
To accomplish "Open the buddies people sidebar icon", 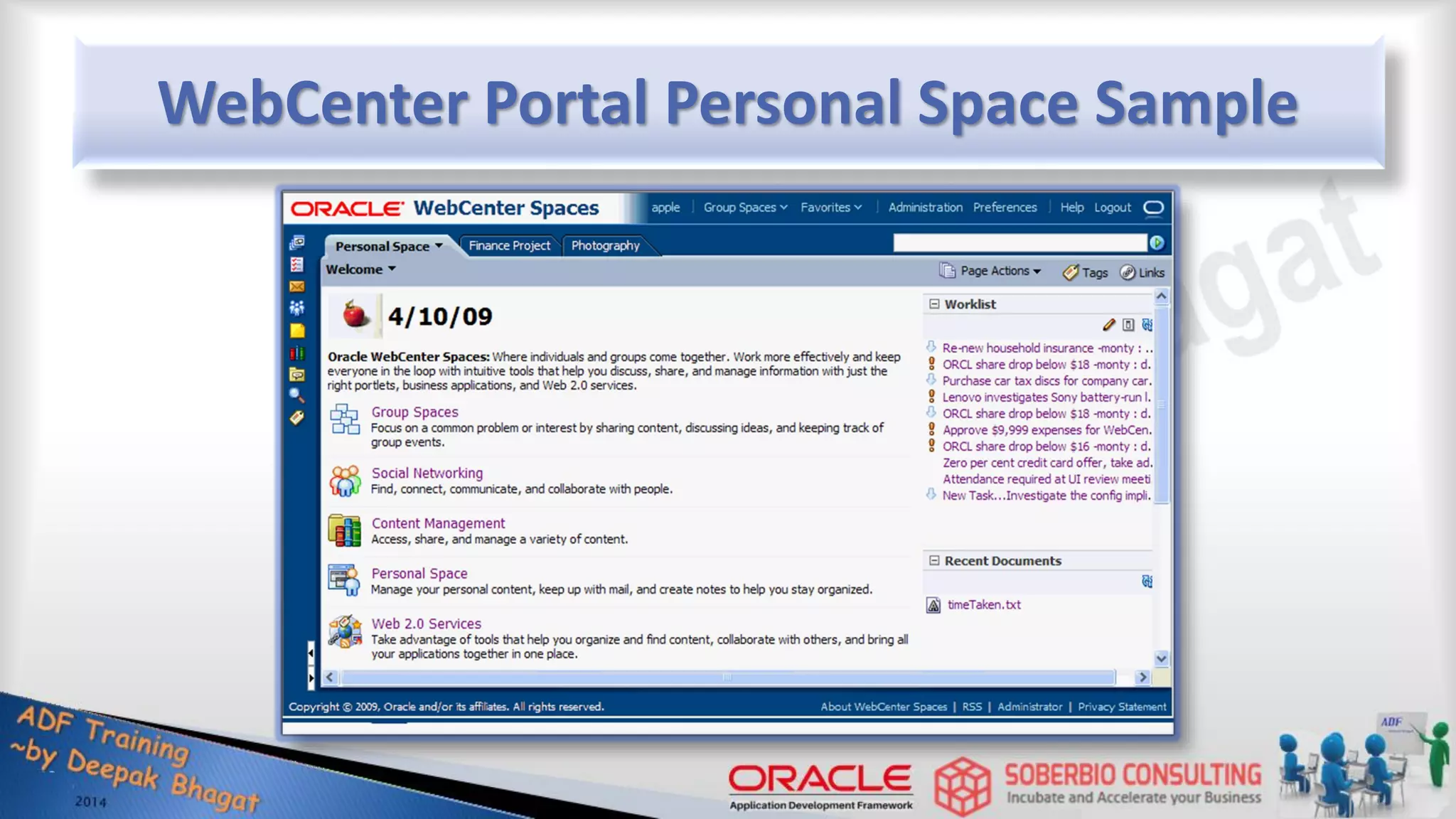I will [297, 308].
